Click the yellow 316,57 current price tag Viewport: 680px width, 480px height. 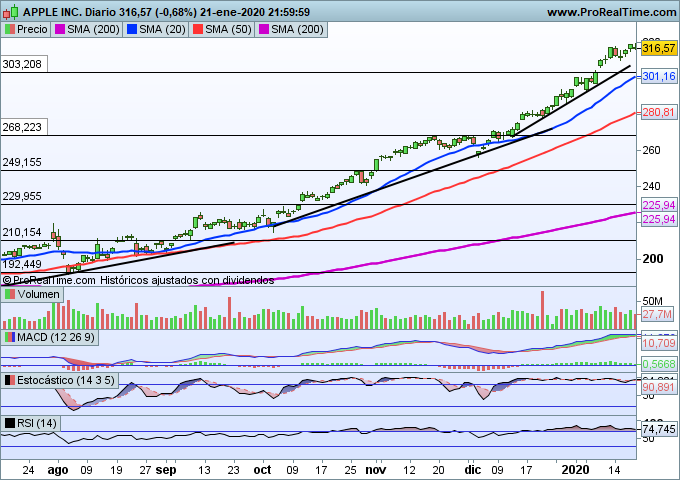(659, 48)
